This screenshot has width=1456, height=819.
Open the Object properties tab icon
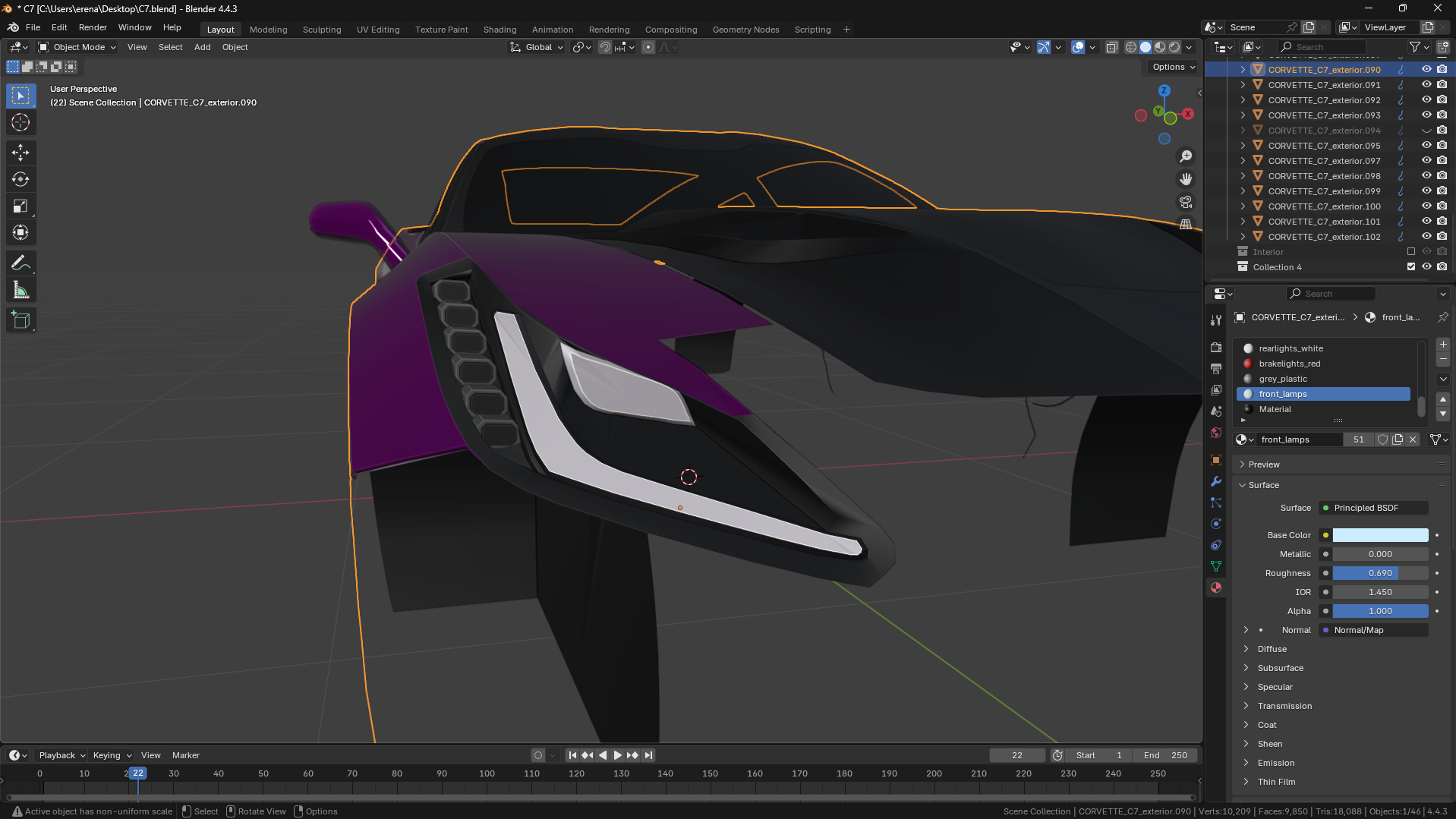1216,460
